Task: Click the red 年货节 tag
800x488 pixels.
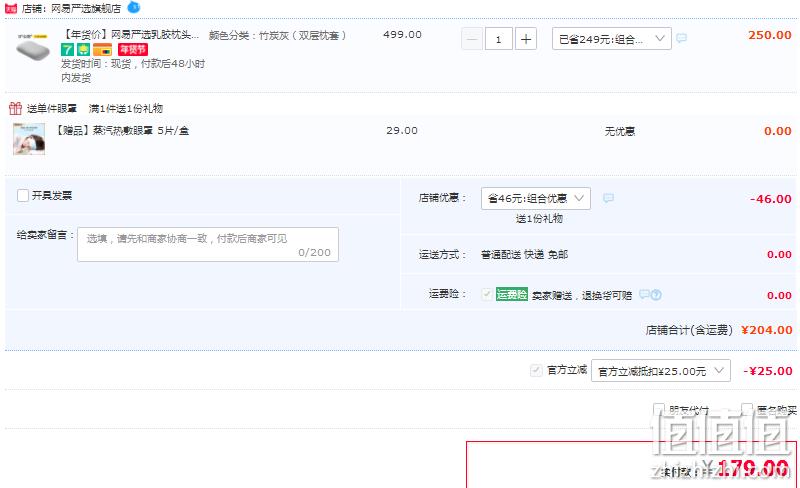Action: pos(133,50)
